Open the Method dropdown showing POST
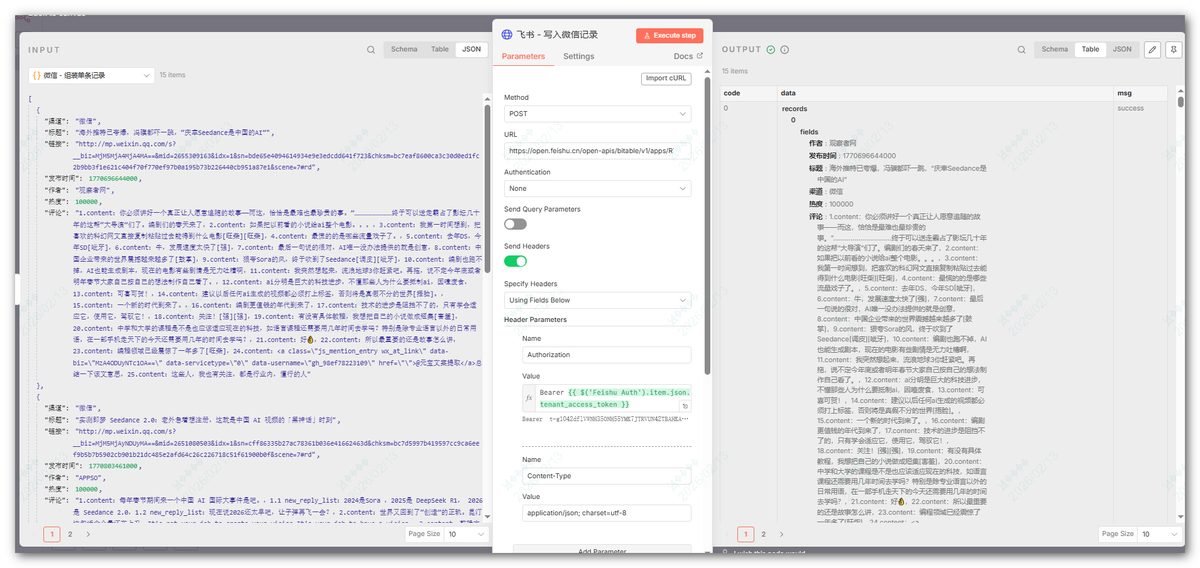The image size is (1200, 568). pos(598,114)
